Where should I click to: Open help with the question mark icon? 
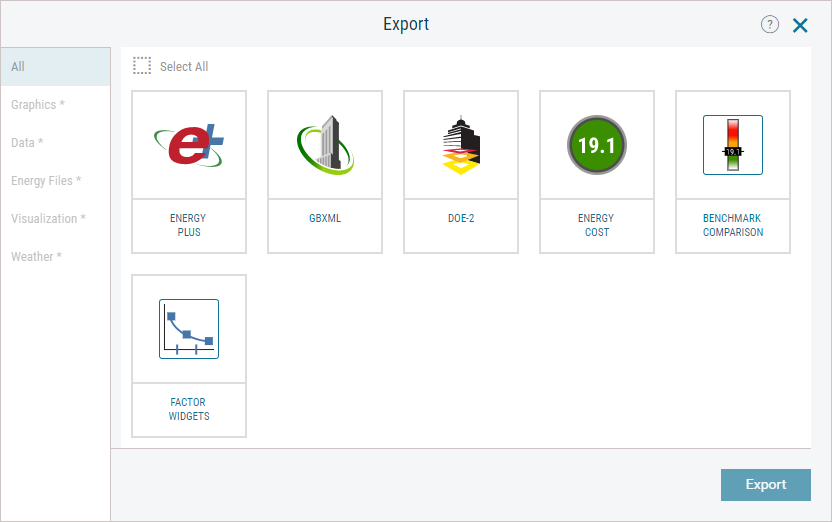770,24
